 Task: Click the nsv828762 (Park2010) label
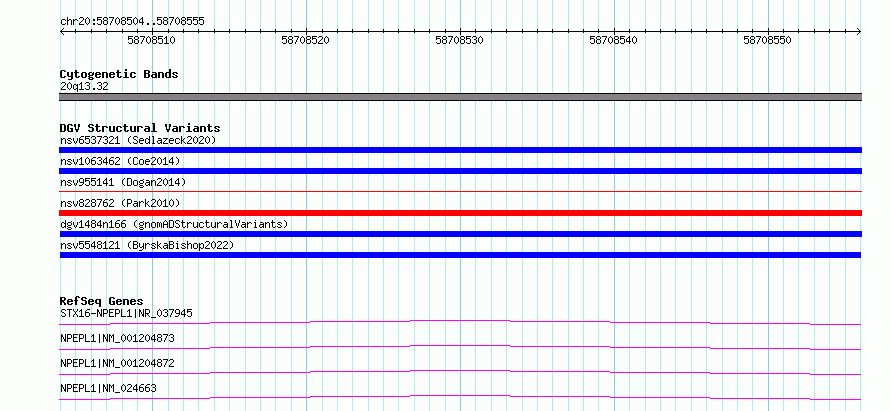[x=120, y=203]
